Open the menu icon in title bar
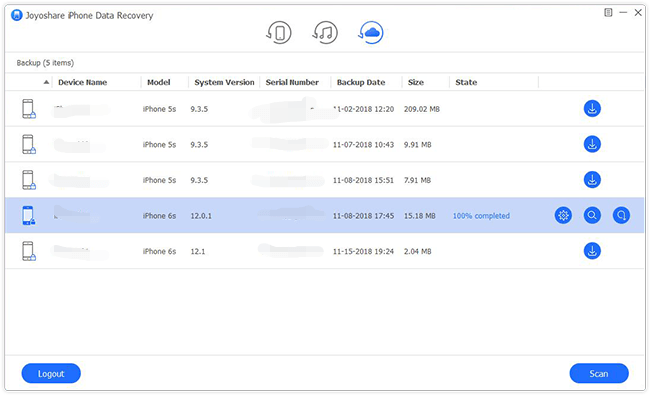This screenshot has height=395, width=650. (608, 13)
